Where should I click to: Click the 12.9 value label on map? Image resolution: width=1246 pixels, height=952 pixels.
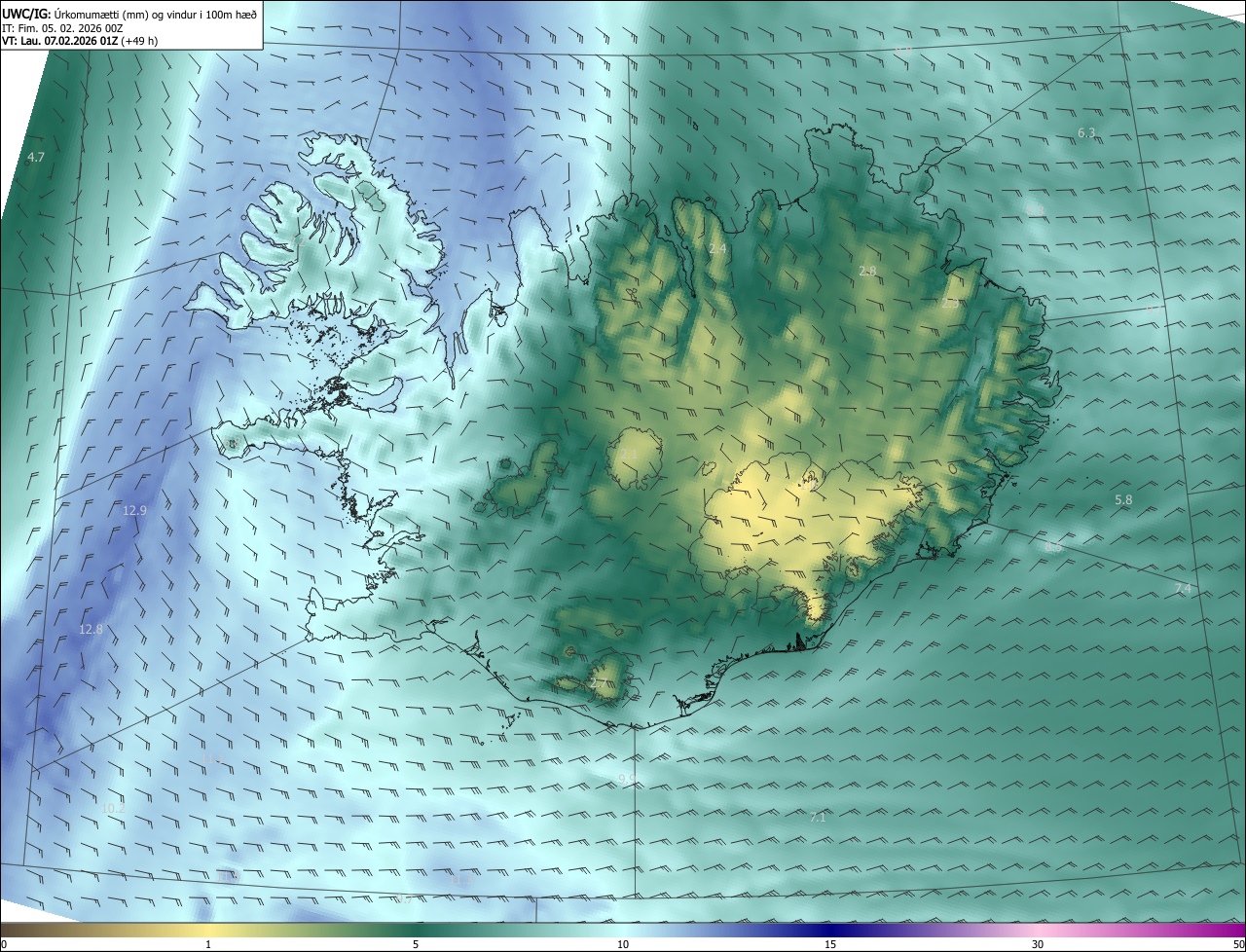134,510
